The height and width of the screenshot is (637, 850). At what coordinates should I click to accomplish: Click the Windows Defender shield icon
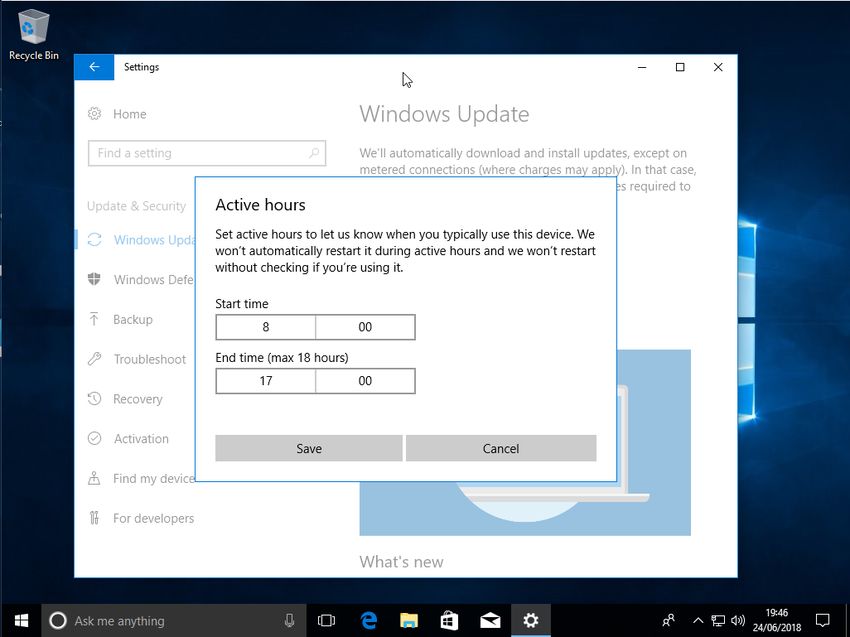coord(94,279)
